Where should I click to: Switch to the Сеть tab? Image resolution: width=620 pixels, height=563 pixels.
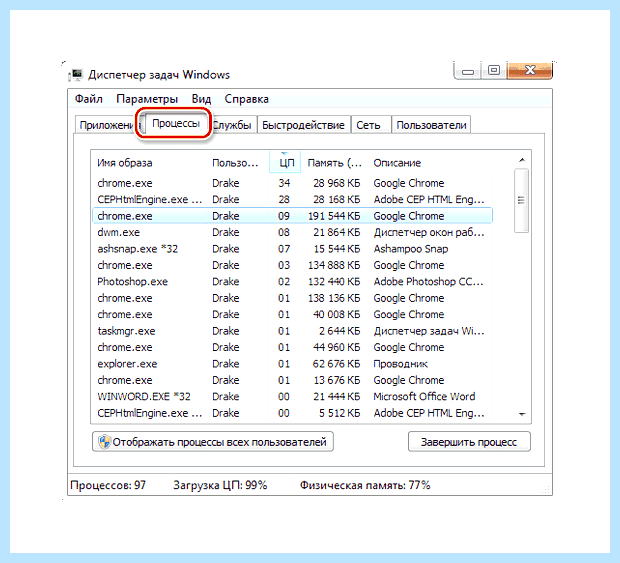369,125
